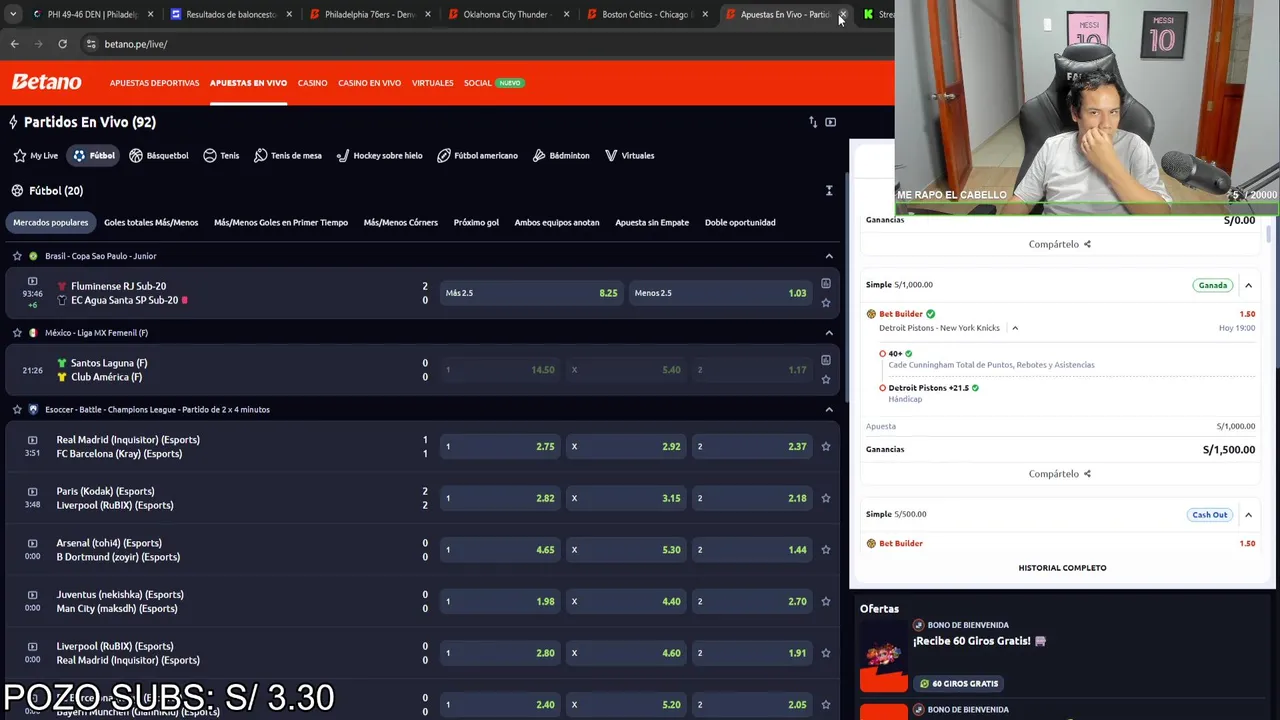
Task: Collapse Detroit Pistons - New York Knicks selections
Action: pyautogui.click(x=1015, y=328)
